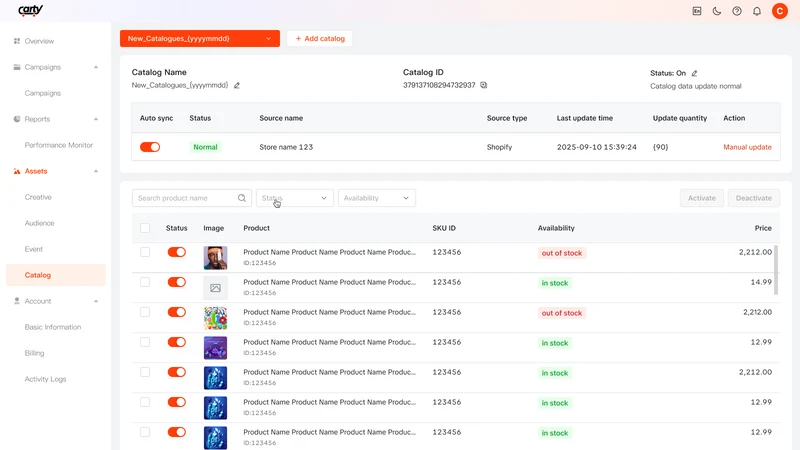Open notifications bell icon
The height and width of the screenshot is (450, 800).
tap(757, 11)
